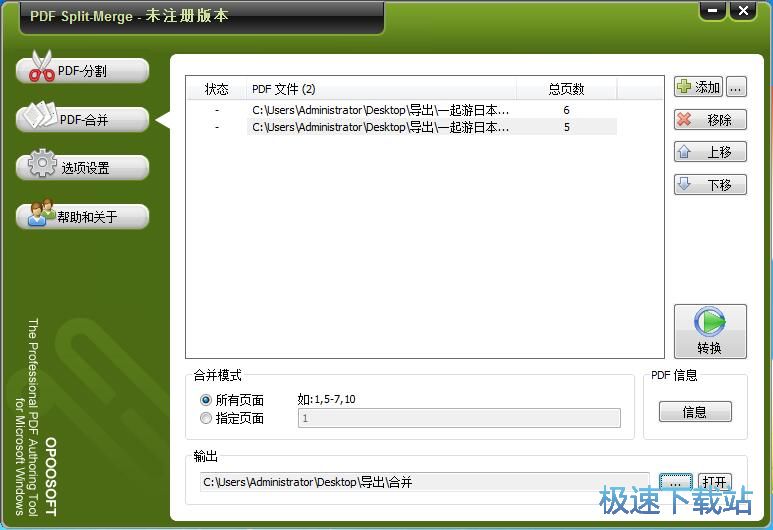
Task: Start merging with the 转换 button
Action: 710,331
